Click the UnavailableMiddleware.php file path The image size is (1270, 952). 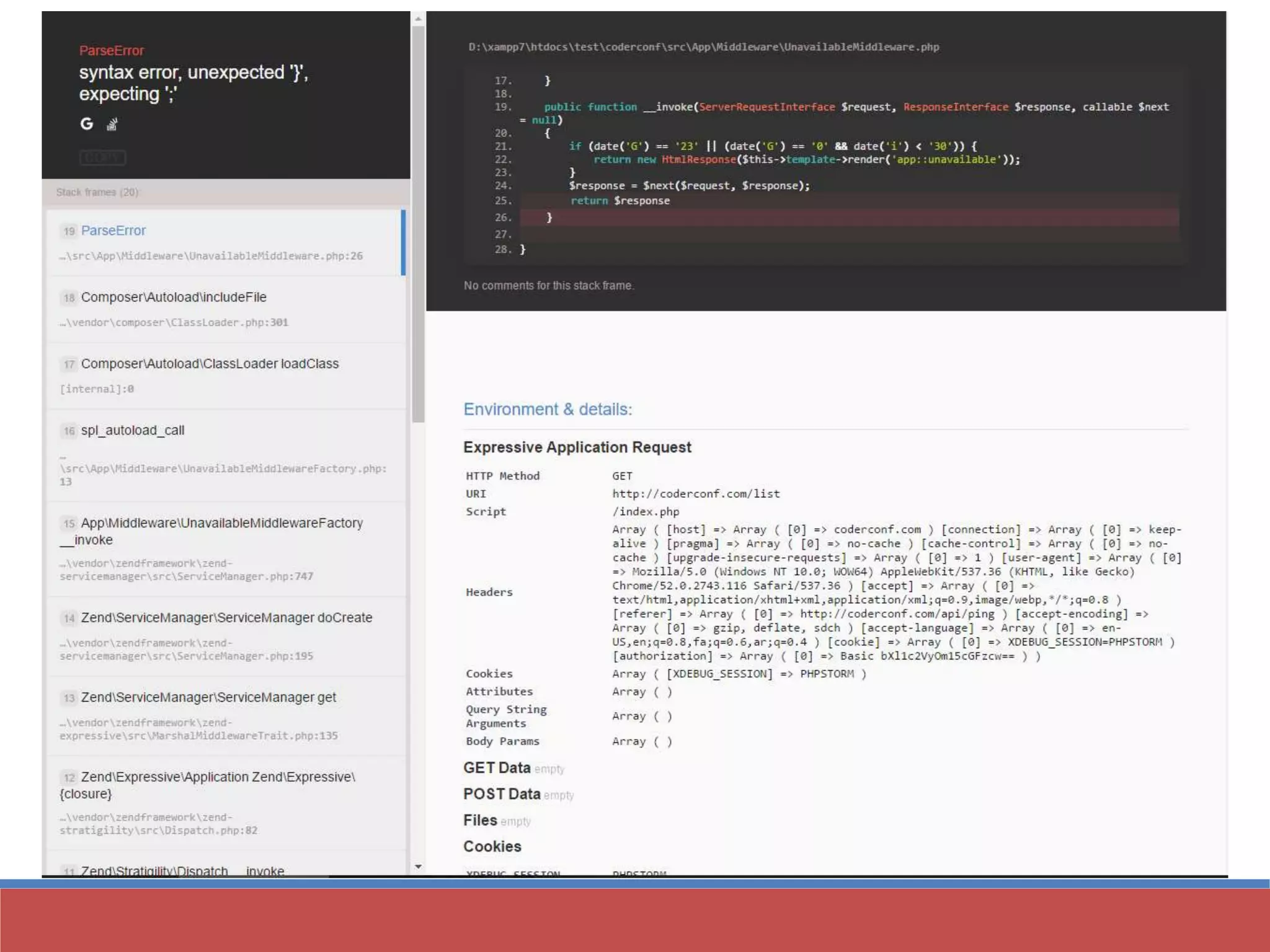703,47
